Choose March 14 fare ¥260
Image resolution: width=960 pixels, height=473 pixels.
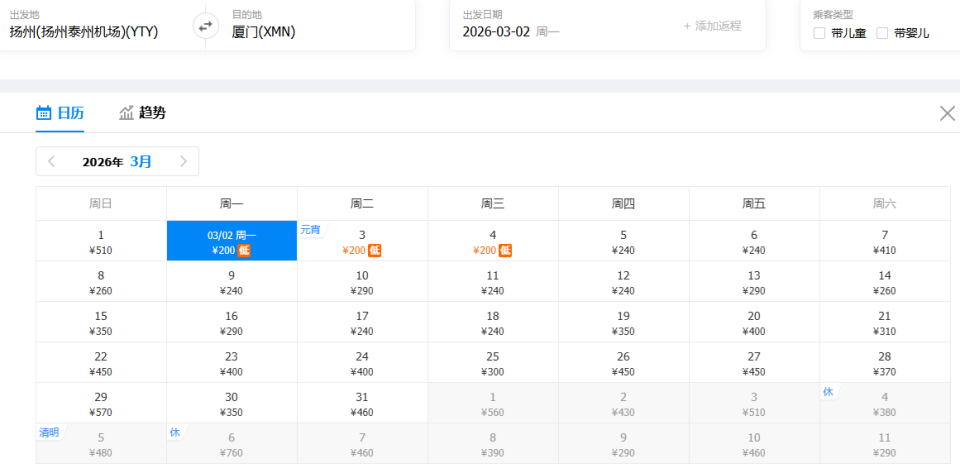click(884, 282)
